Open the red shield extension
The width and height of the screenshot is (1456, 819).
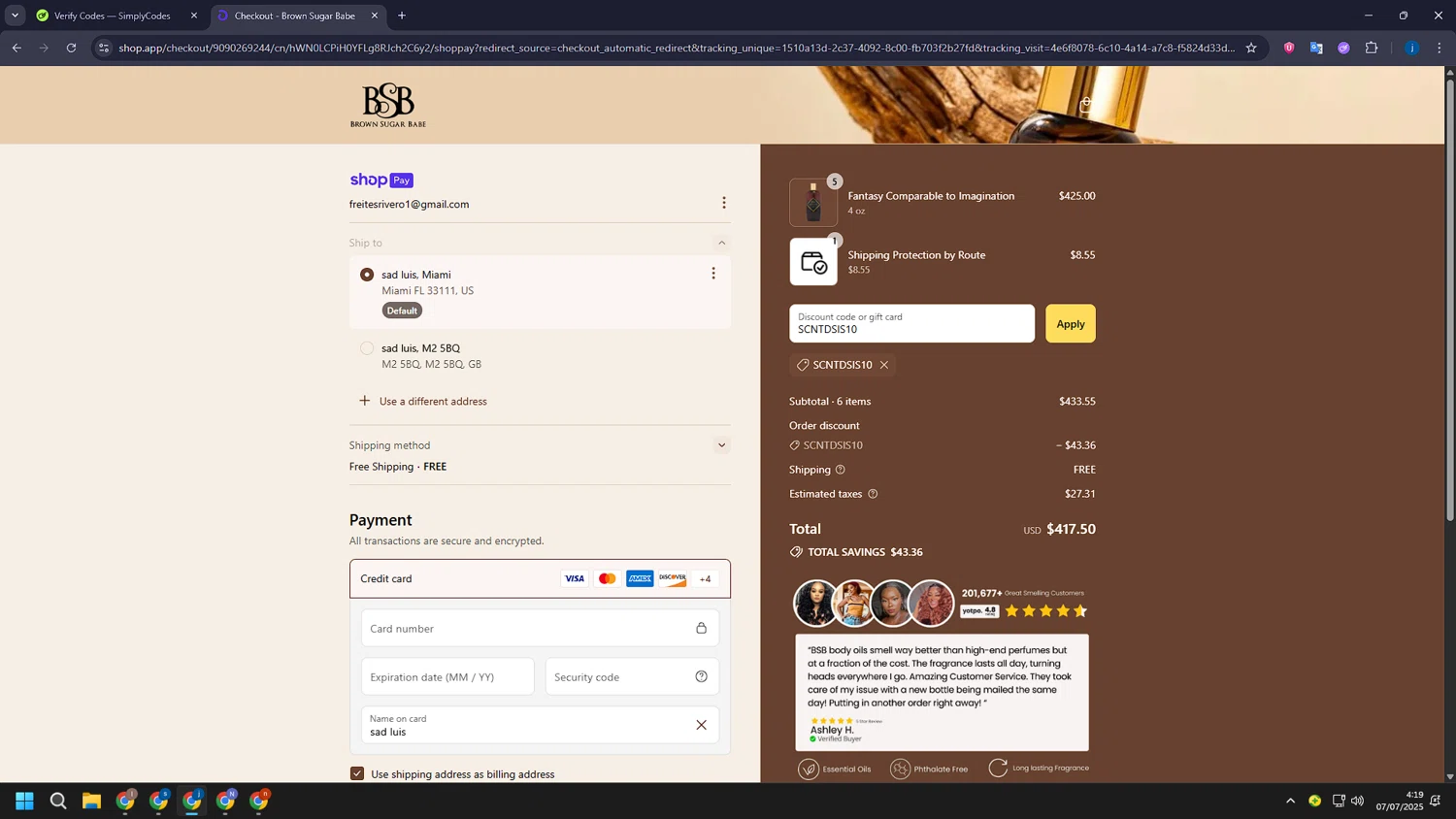click(1289, 48)
